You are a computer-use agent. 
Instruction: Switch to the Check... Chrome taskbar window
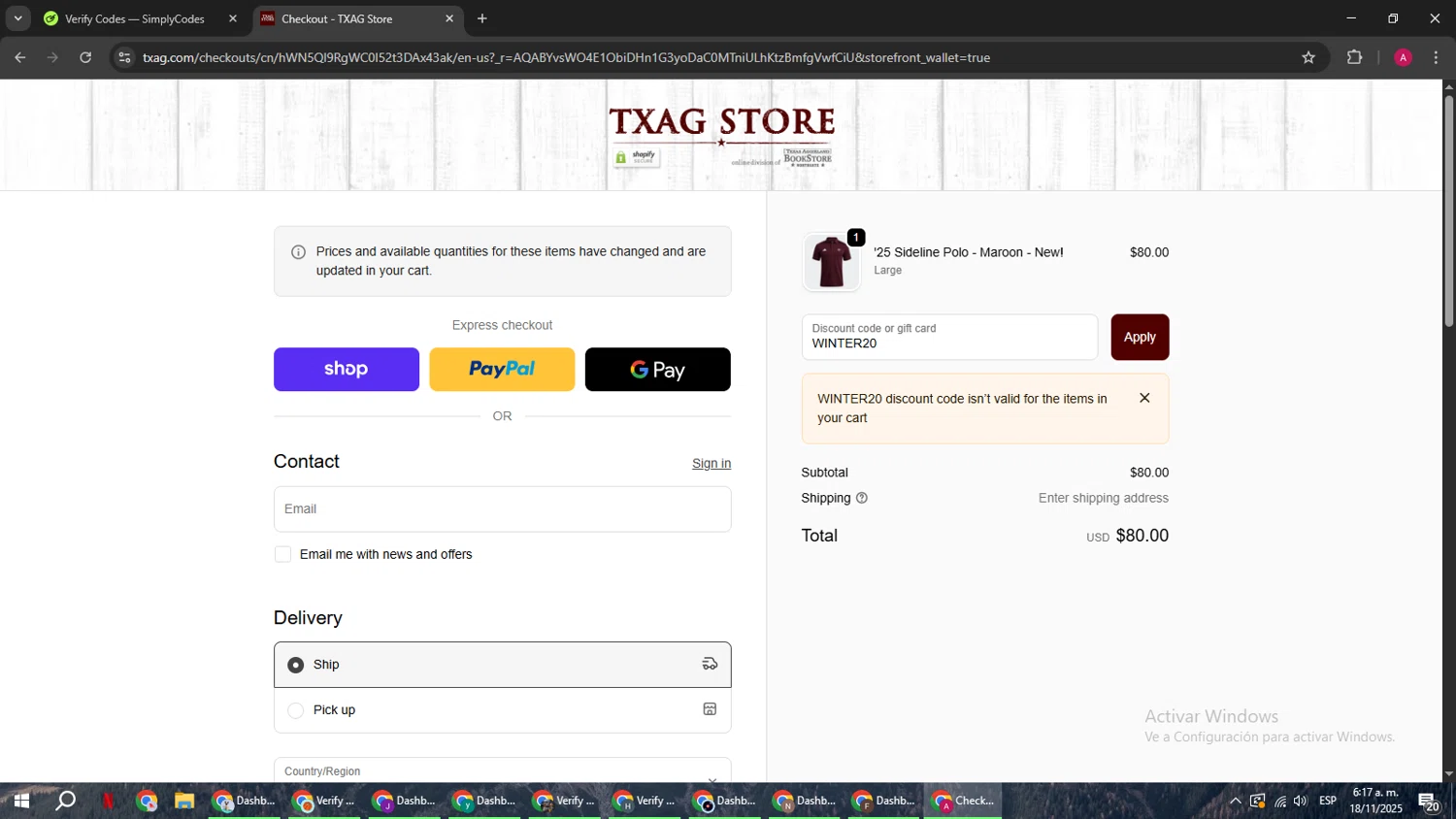point(963,801)
